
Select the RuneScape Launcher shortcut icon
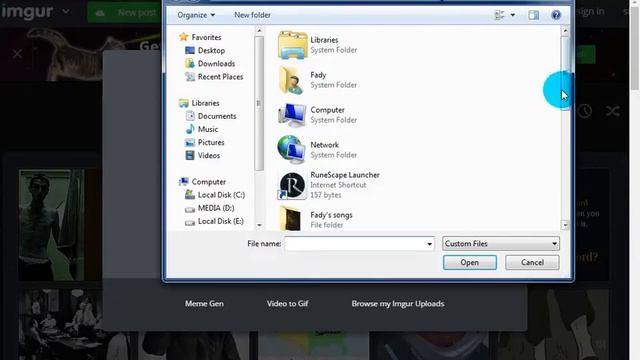[x=291, y=185]
